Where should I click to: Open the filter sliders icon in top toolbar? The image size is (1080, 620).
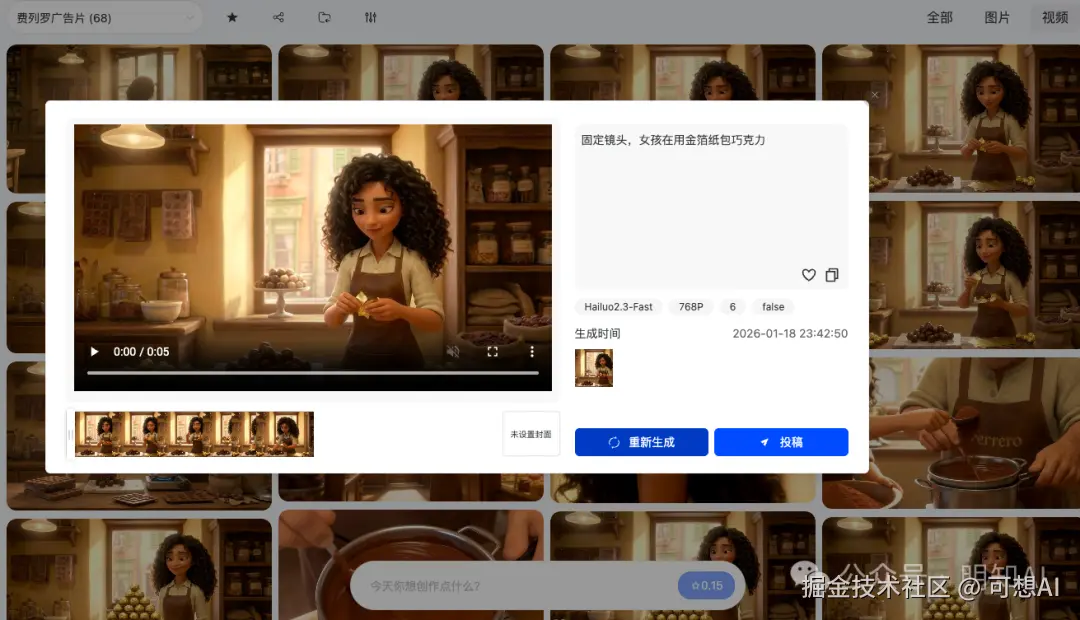coord(371,17)
